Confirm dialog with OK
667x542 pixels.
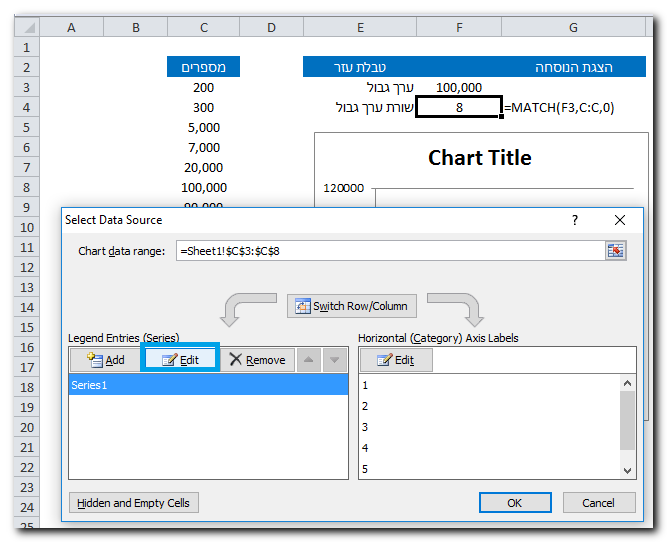pos(515,503)
